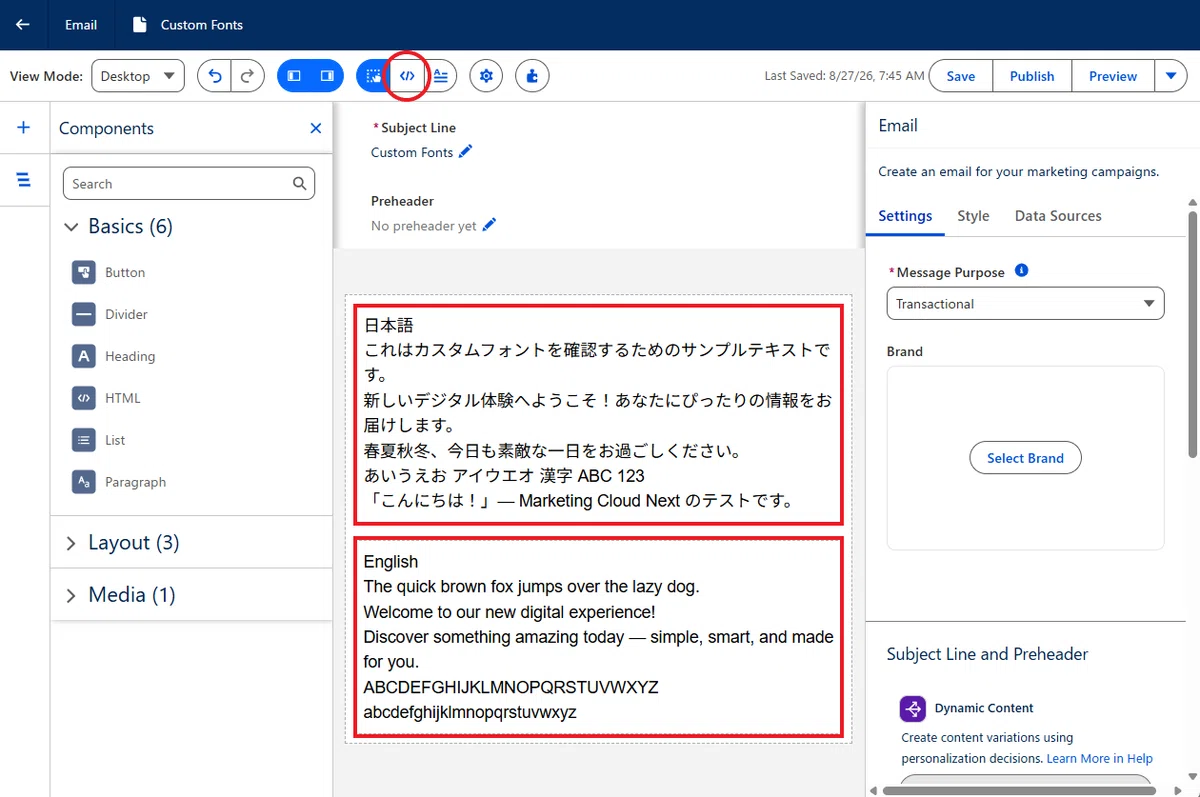Click the plus add-component icon
The width and height of the screenshot is (1200, 797).
point(24,128)
